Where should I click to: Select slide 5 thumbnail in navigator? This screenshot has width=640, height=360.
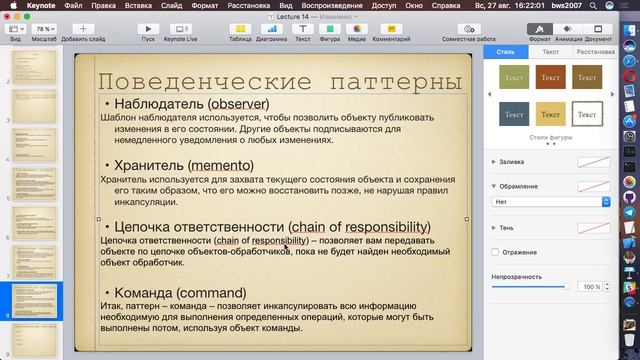(34, 184)
